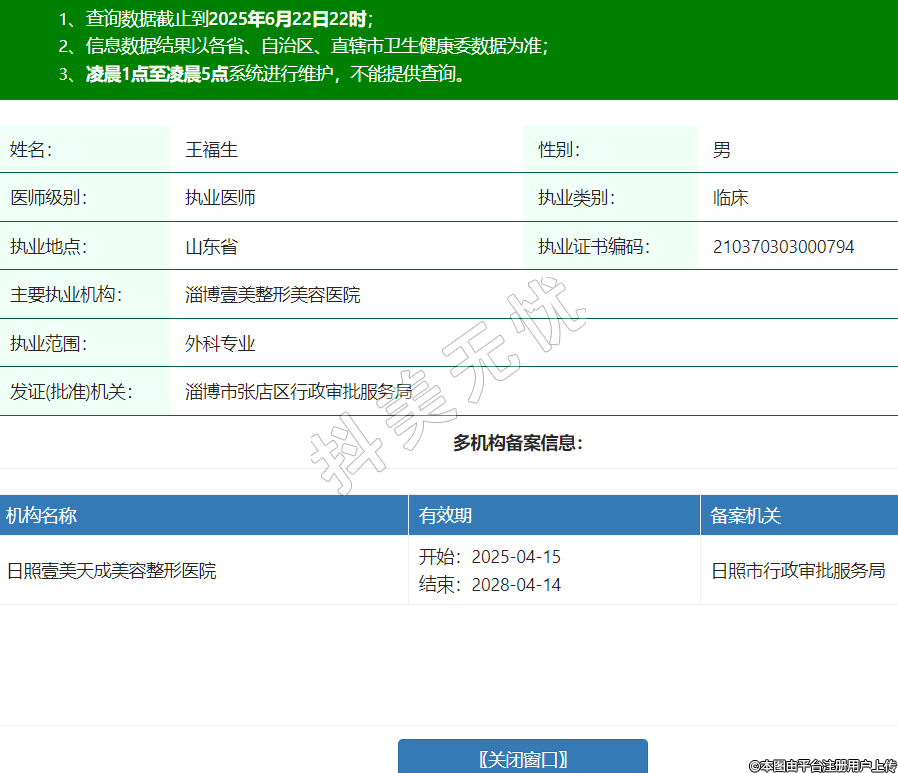Image resolution: width=898 pixels, height=773 pixels.
Task: Click the 多机构备案信息 section heading
Action: click(x=517, y=443)
